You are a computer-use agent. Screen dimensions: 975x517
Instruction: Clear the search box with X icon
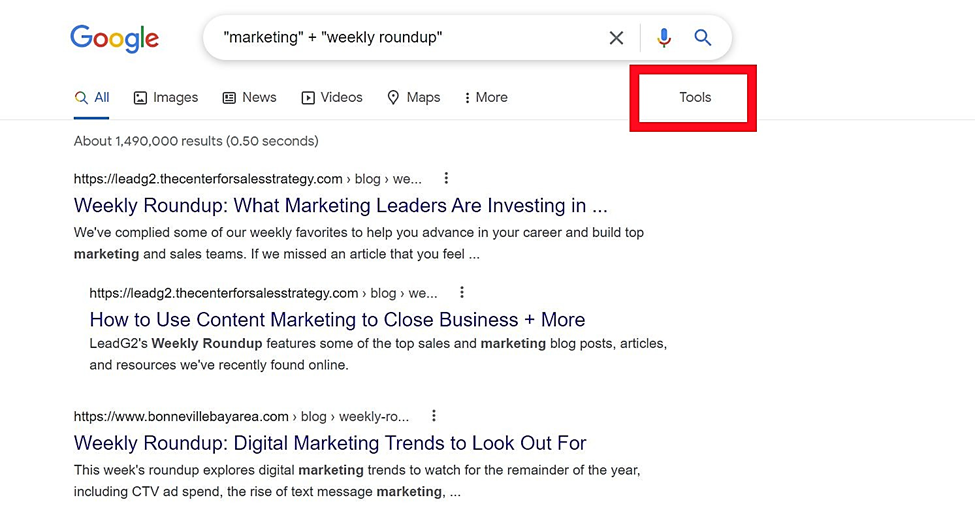click(x=616, y=38)
